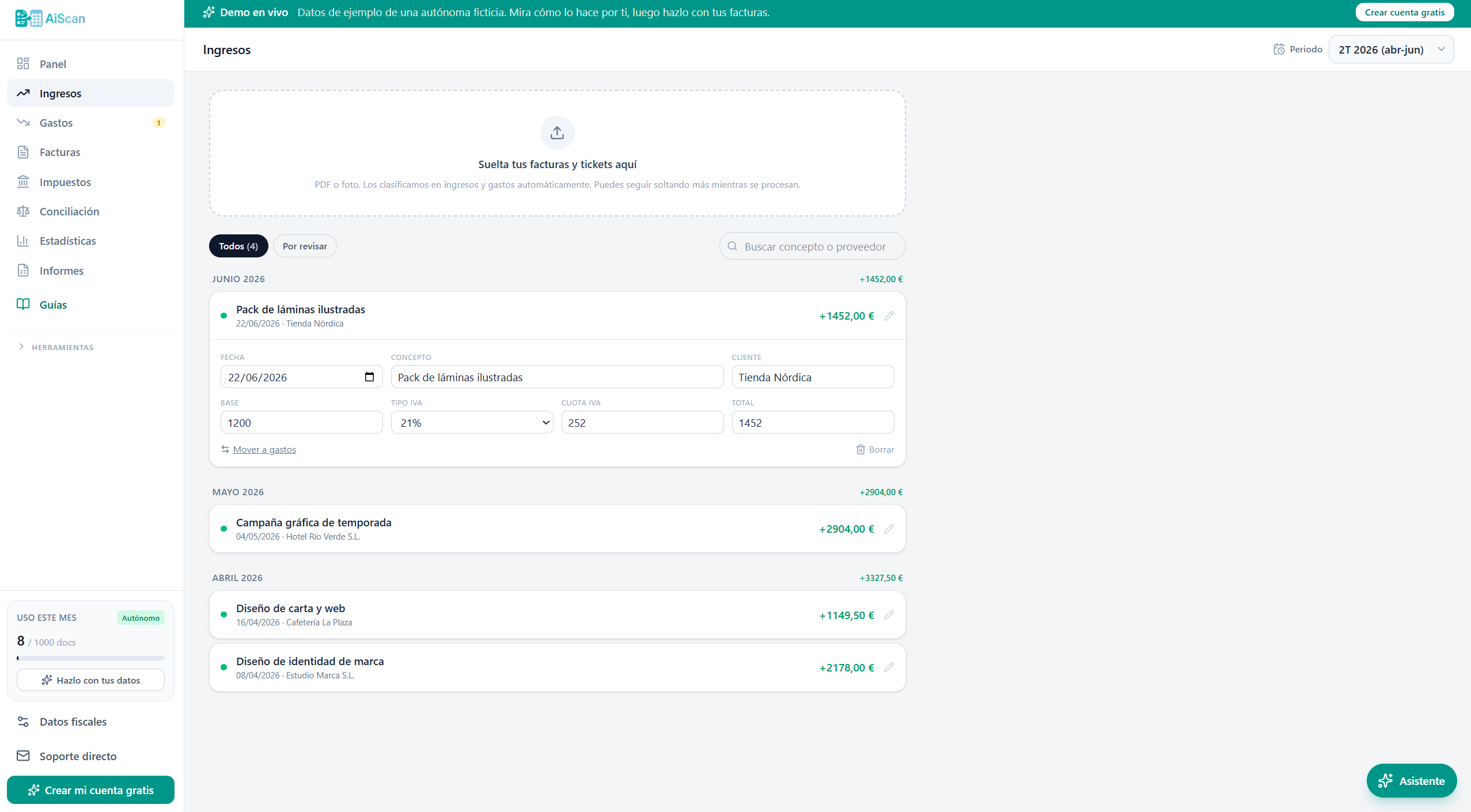
Task: Open the Asistente chat button
Action: 1411,780
